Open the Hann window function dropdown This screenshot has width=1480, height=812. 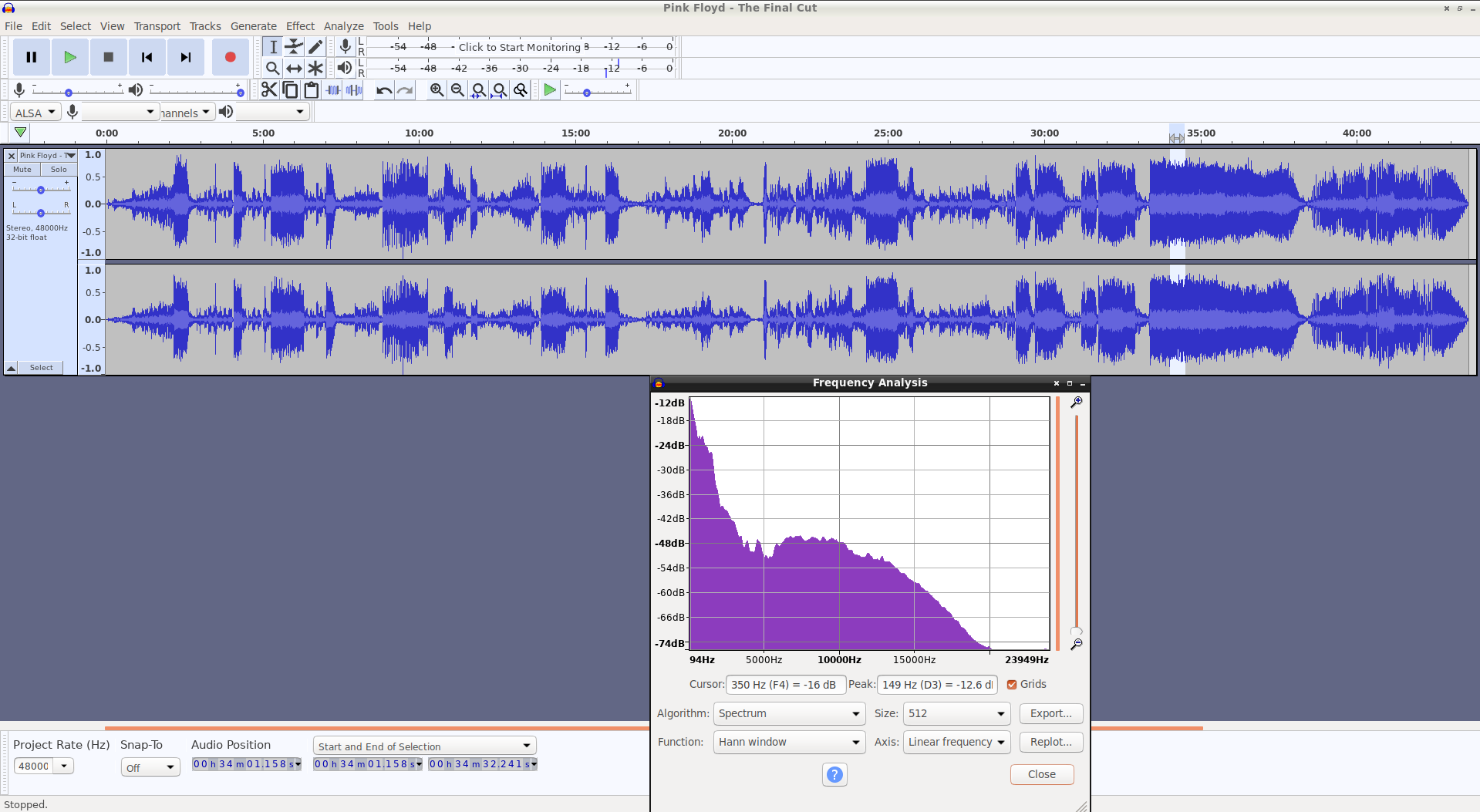tap(789, 743)
